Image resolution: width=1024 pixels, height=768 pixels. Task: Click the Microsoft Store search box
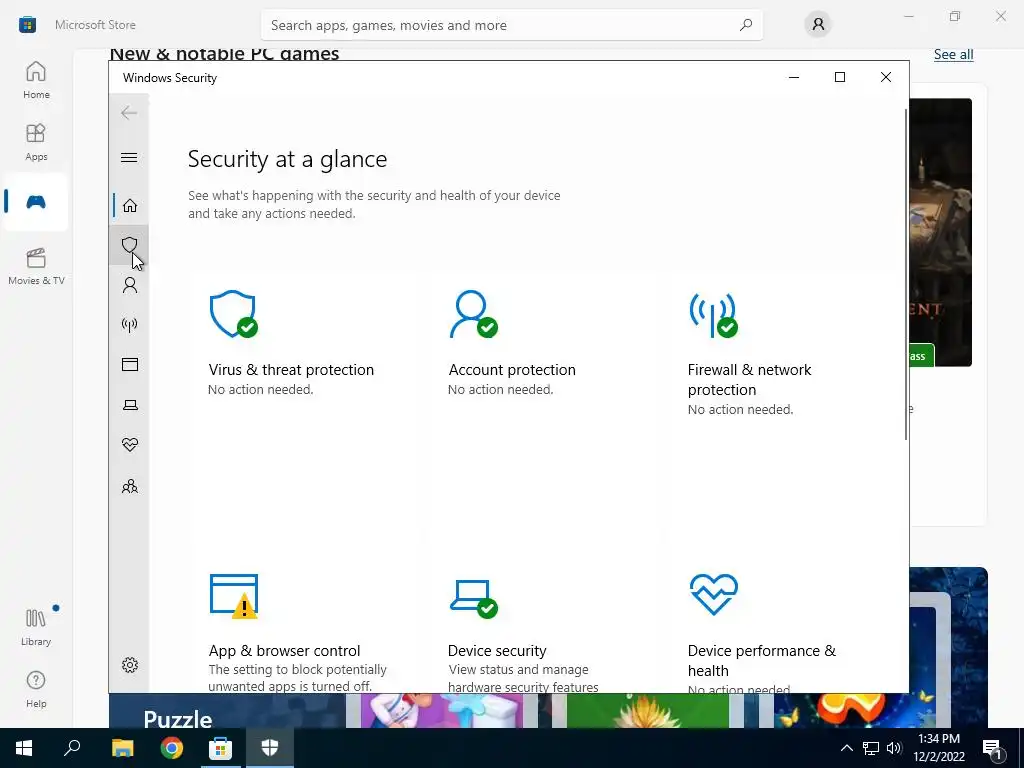tap(512, 25)
